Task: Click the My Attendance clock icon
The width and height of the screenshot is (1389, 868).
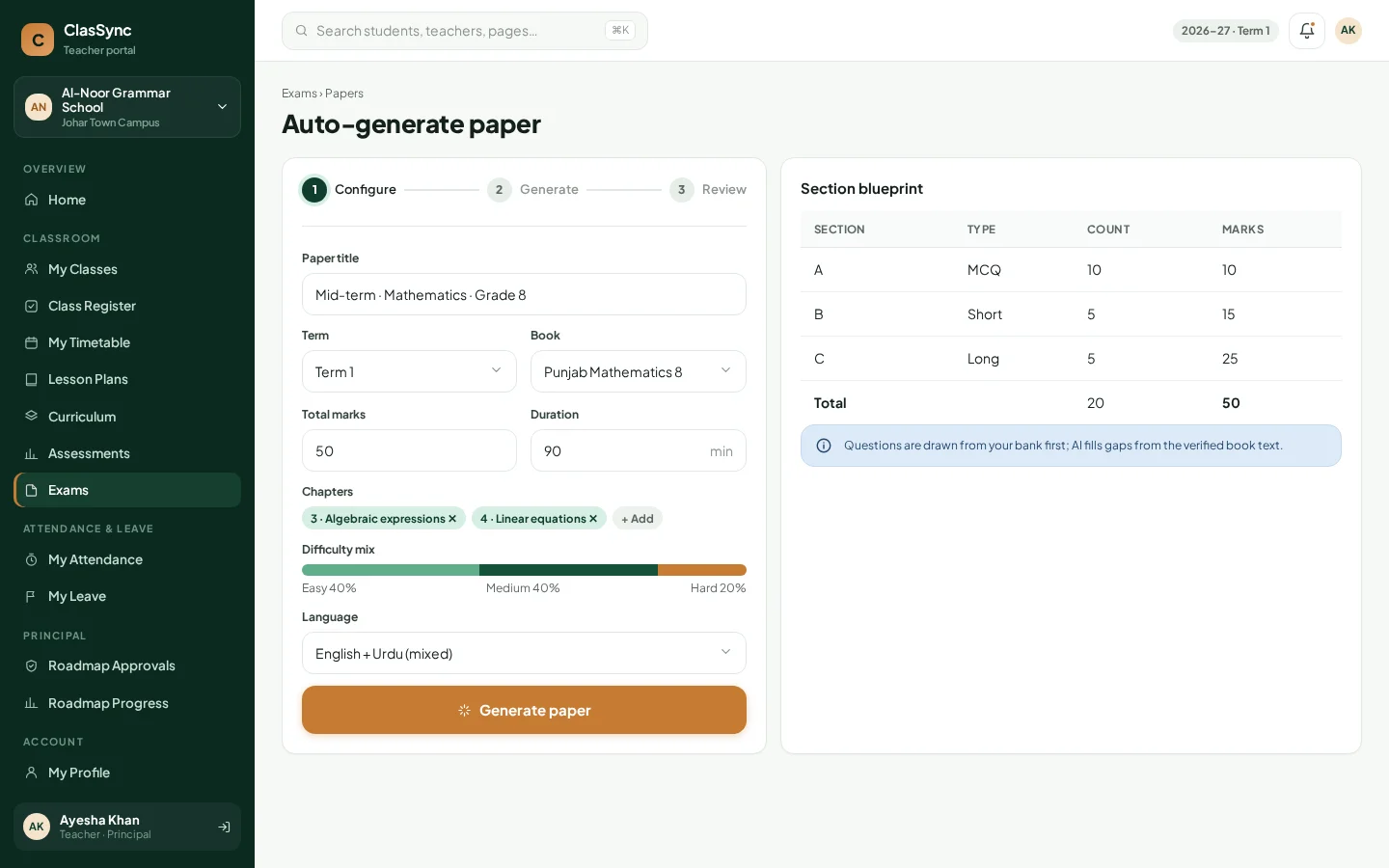Action: click(x=31, y=559)
